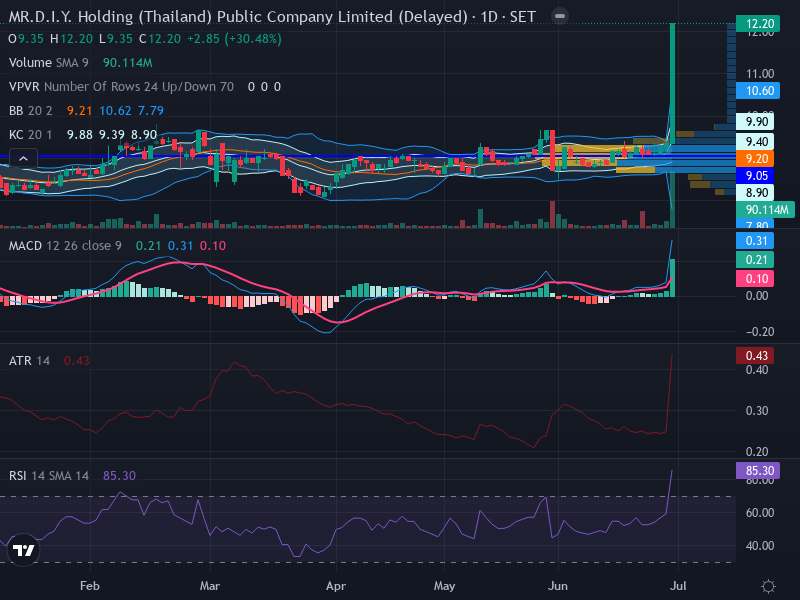Open chart settings gear icon
Viewport: 800px width, 600px height.
pos(768,586)
